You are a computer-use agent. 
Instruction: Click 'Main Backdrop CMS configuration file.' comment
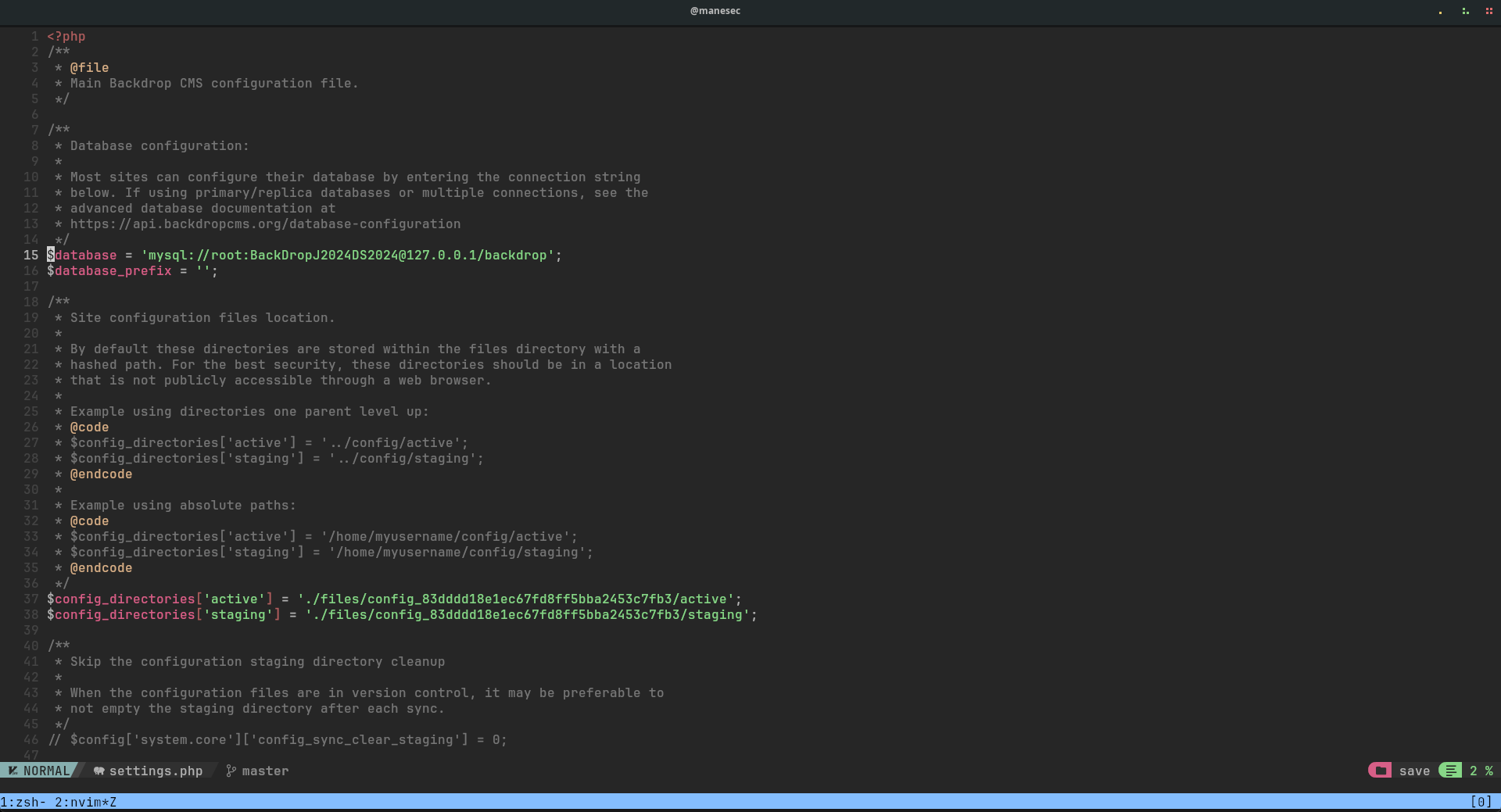point(214,84)
